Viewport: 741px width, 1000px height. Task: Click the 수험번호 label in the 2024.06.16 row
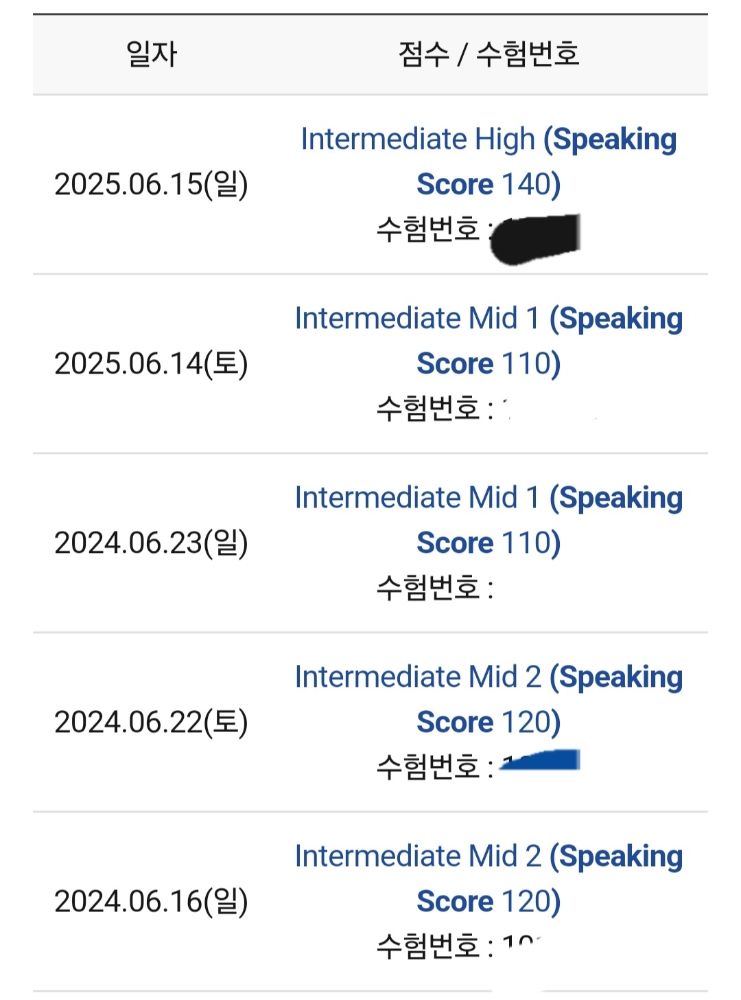(x=430, y=946)
